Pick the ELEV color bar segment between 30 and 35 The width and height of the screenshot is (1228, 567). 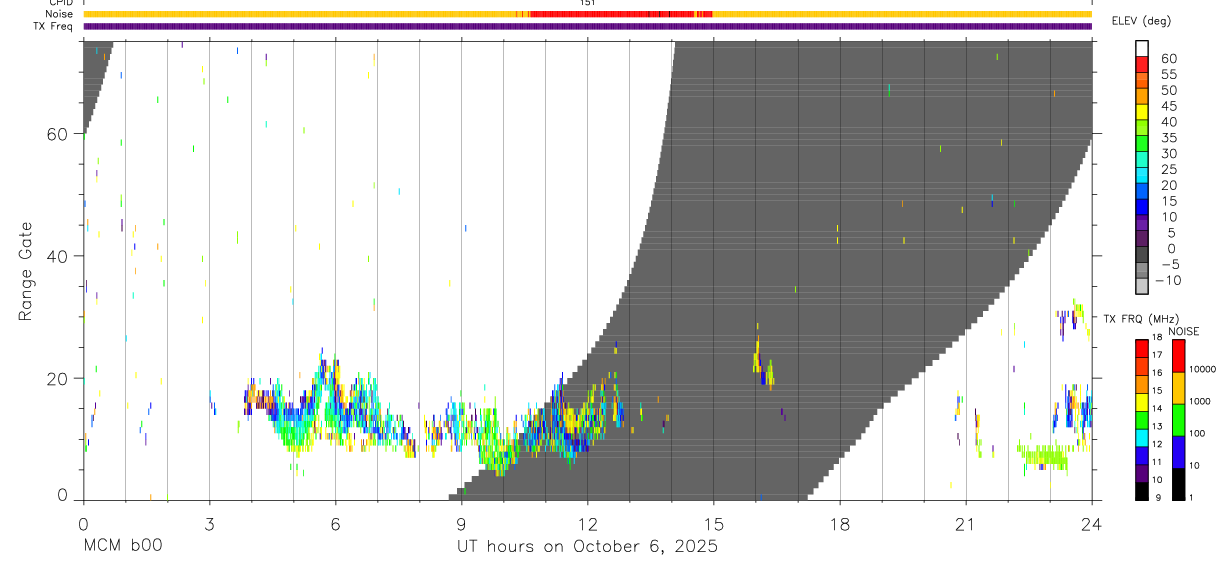pyautogui.click(x=1142, y=145)
